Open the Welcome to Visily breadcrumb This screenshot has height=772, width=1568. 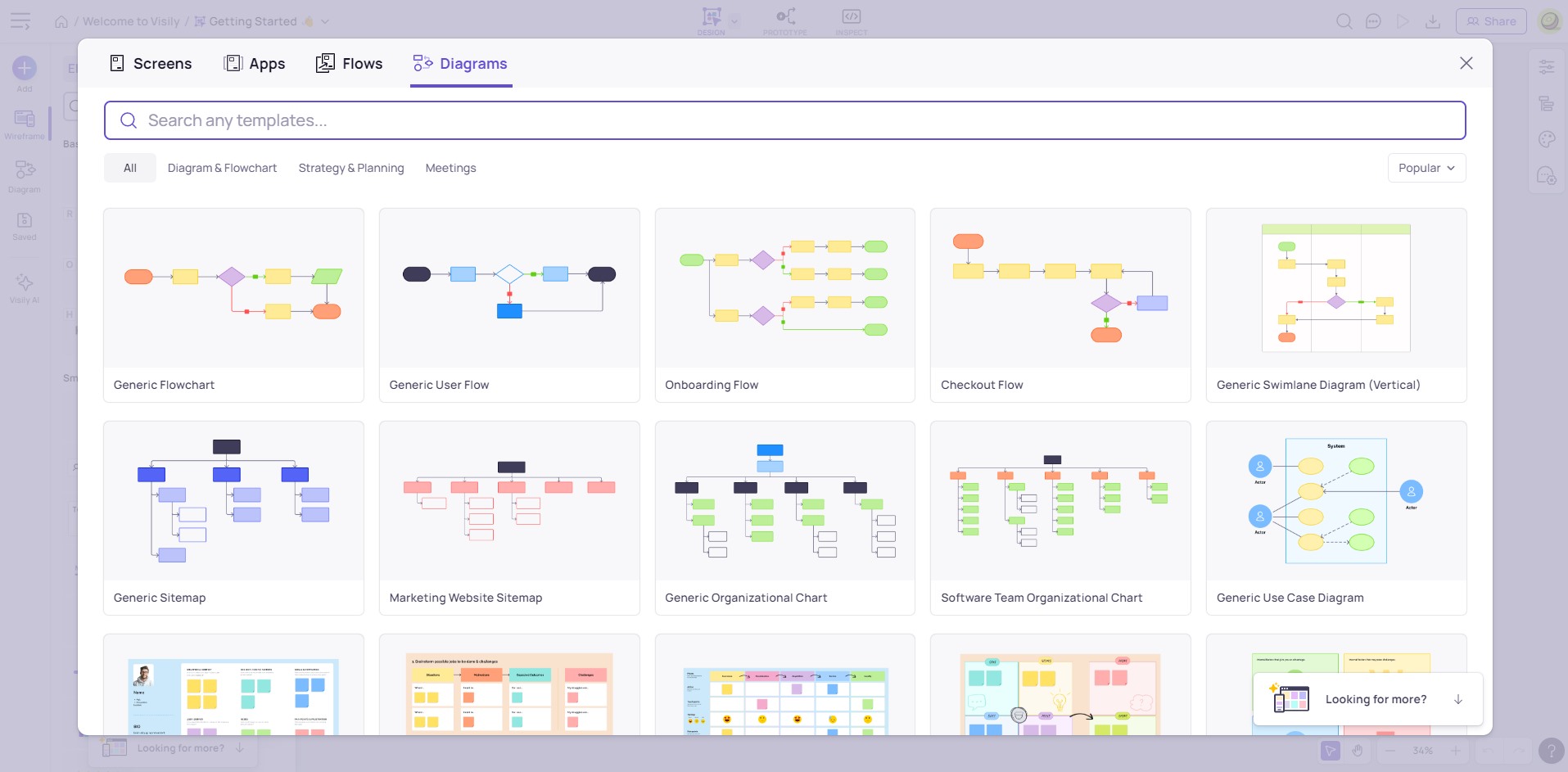pos(131,21)
